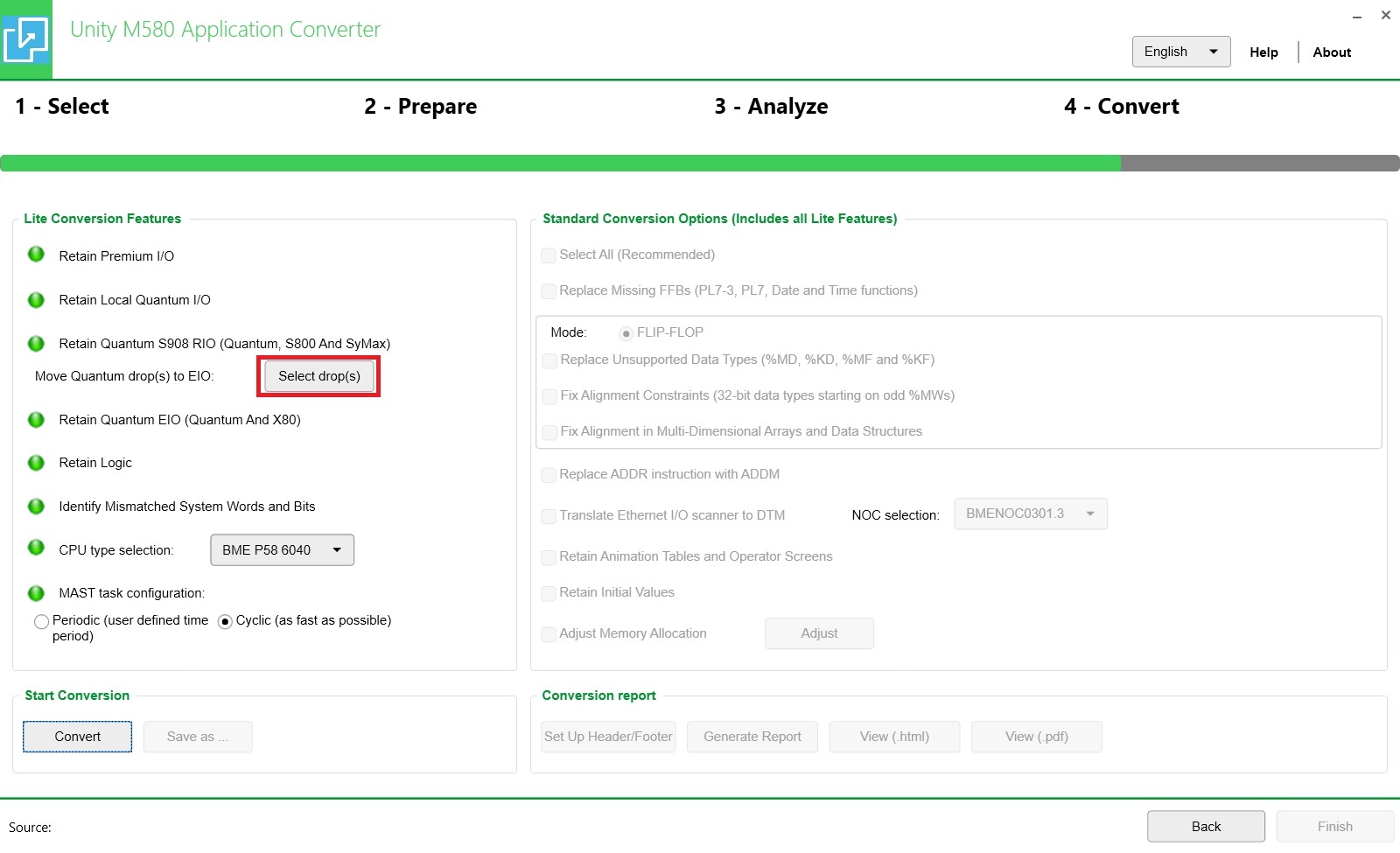The image size is (1400, 853).
Task: Select the Periodic (user defined time period) option
Action: click(41, 622)
